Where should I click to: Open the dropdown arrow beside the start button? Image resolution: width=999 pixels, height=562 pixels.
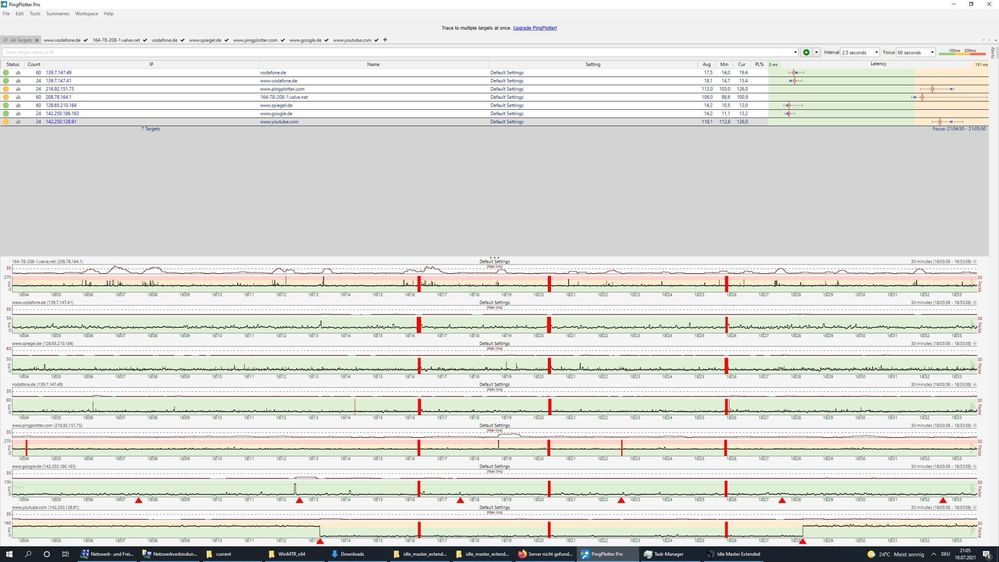click(x=816, y=52)
